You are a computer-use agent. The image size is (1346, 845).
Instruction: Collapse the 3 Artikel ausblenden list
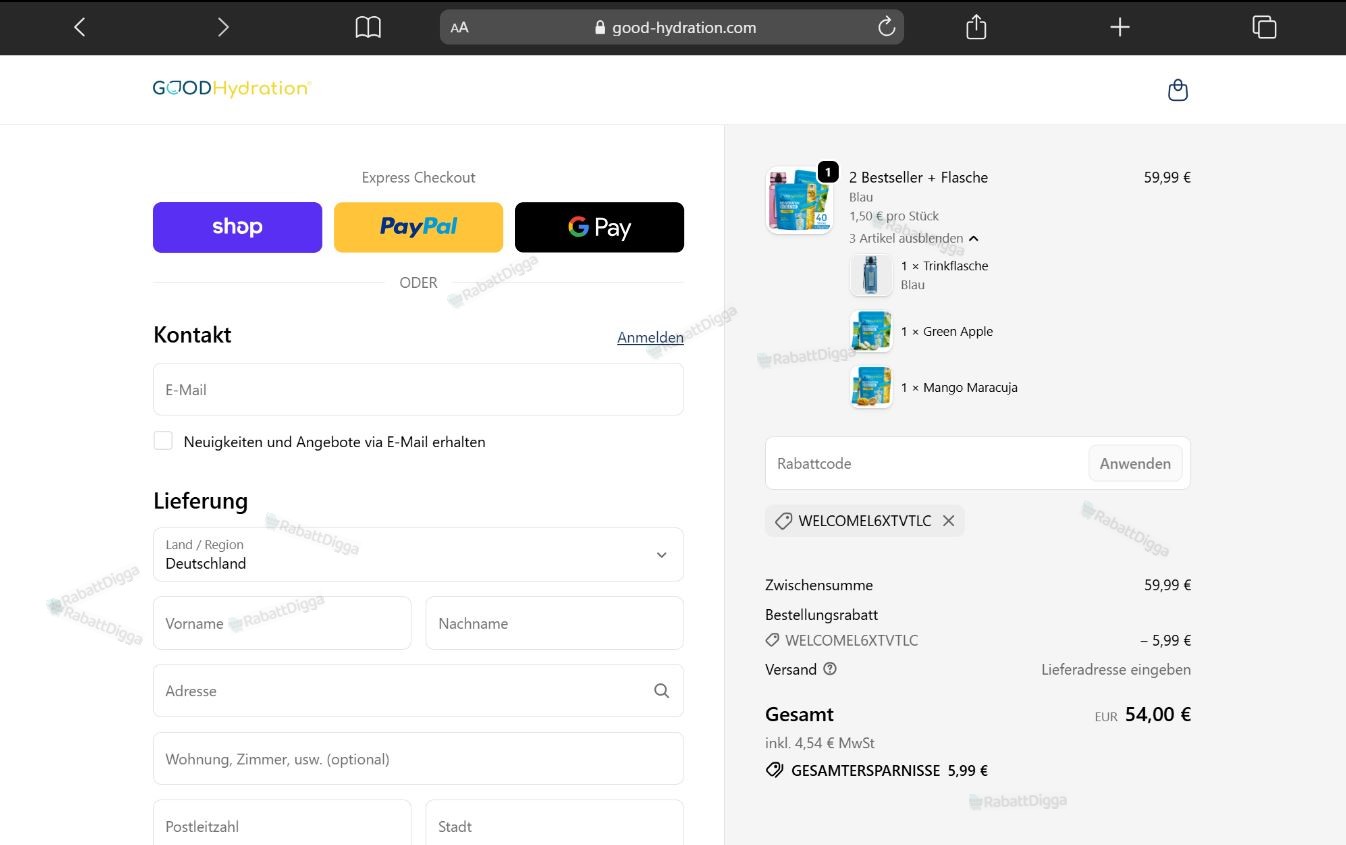coord(913,239)
